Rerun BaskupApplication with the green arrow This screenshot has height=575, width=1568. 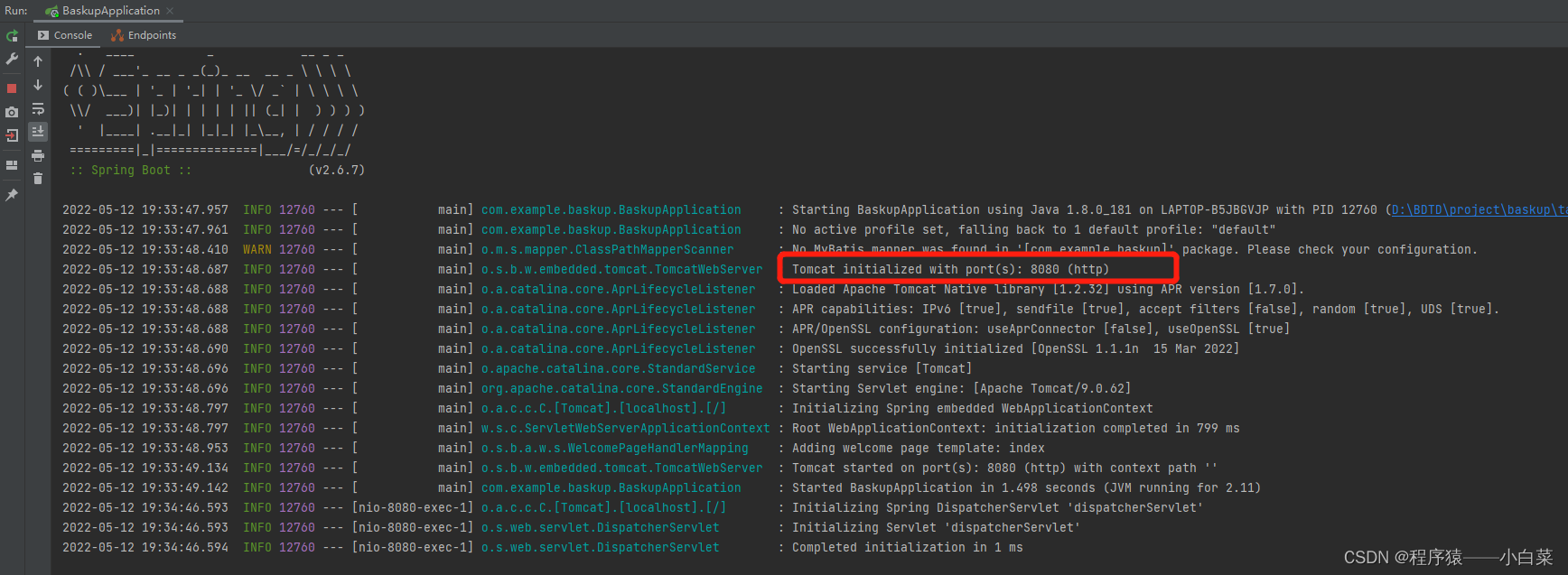point(12,36)
